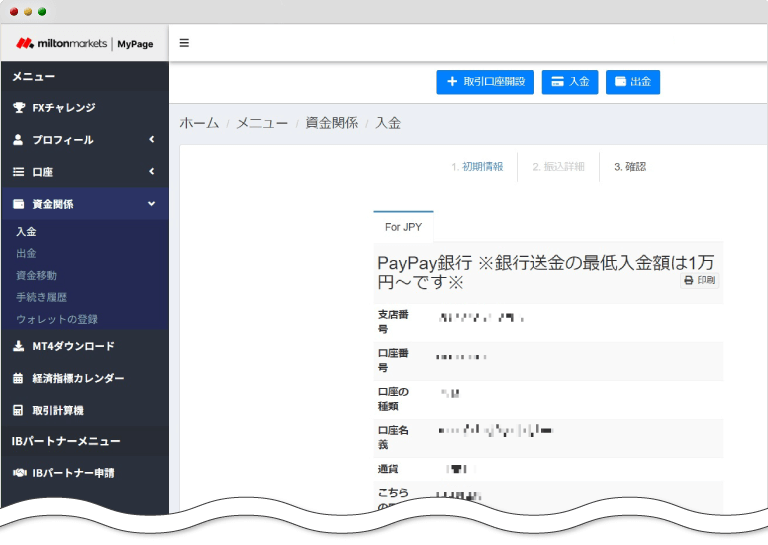Open ウォレットの登録 in the sidebar
The height and width of the screenshot is (545, 768).
[57, 319]
